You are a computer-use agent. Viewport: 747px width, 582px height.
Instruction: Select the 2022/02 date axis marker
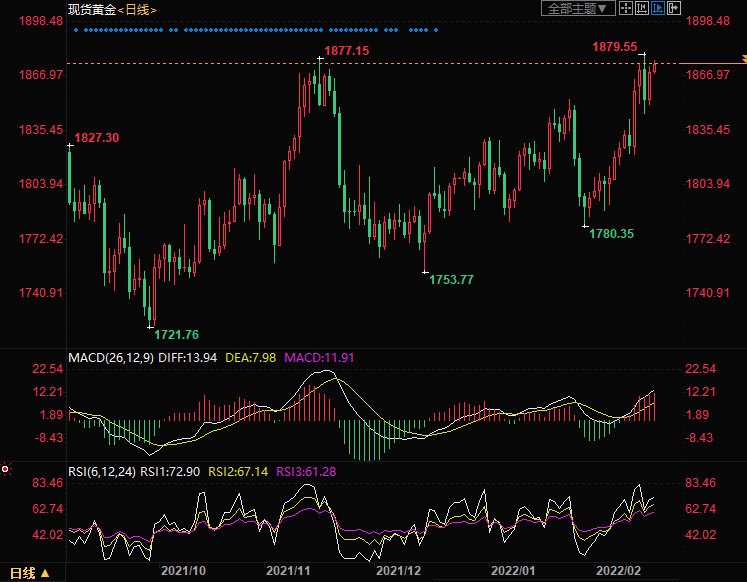point(618,570)
